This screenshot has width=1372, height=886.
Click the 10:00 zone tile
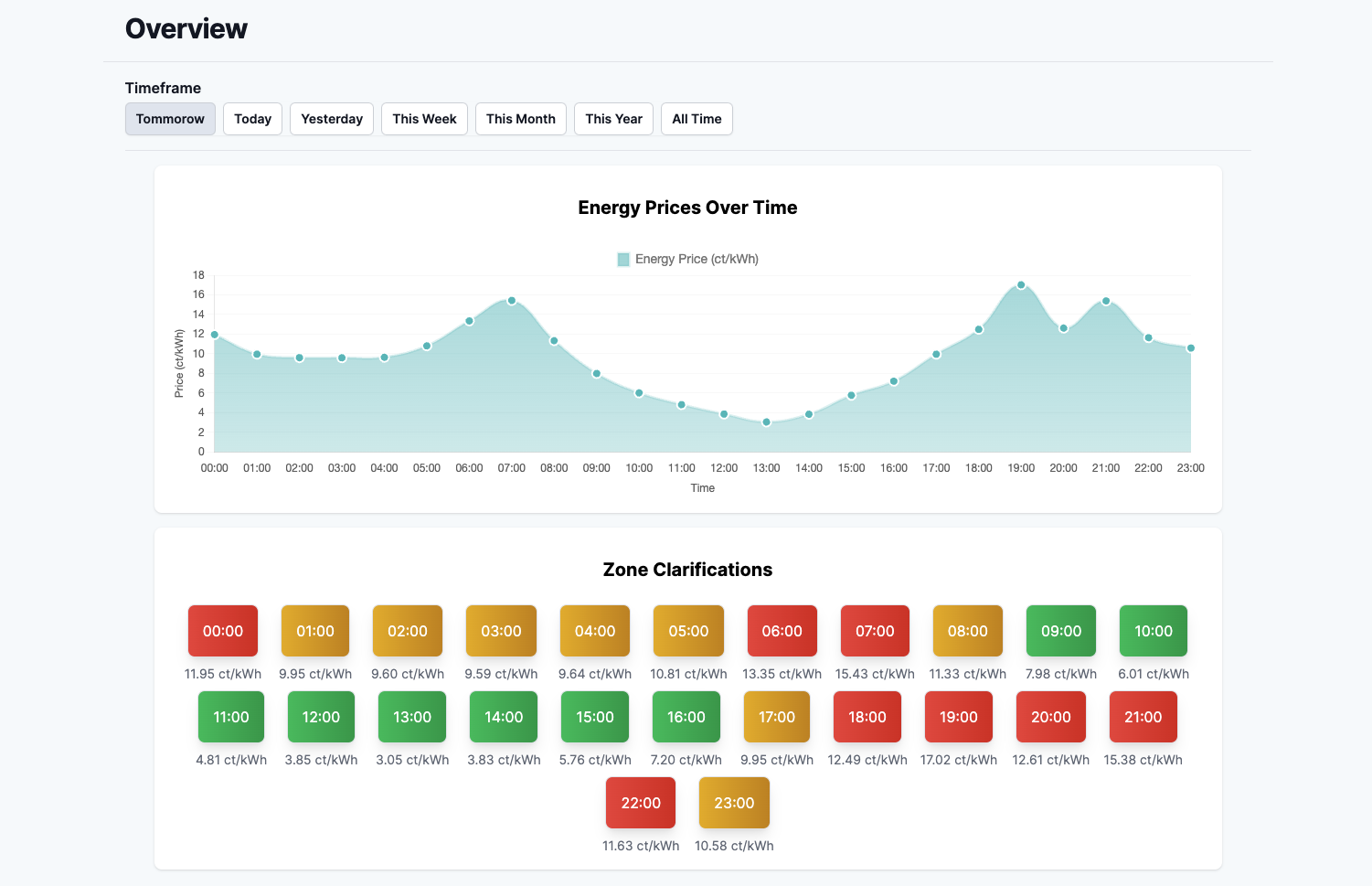point(1154,631)
